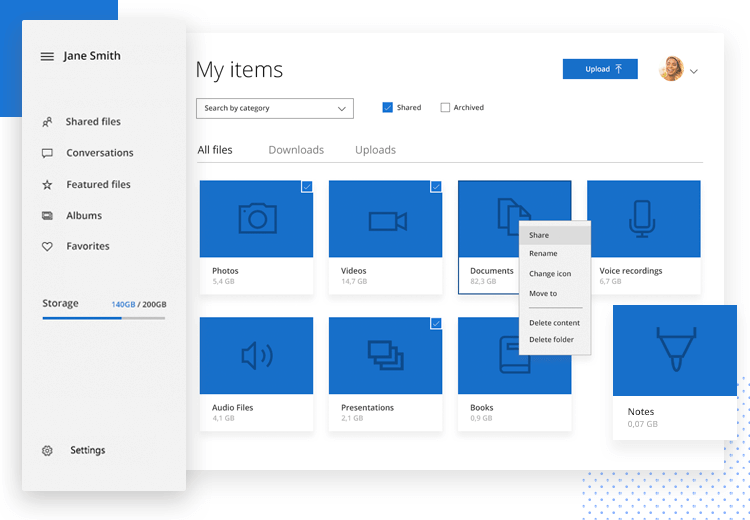Uncheck the Videos folder selection checkbox
The image size is (750, 520).
[436, 187]
